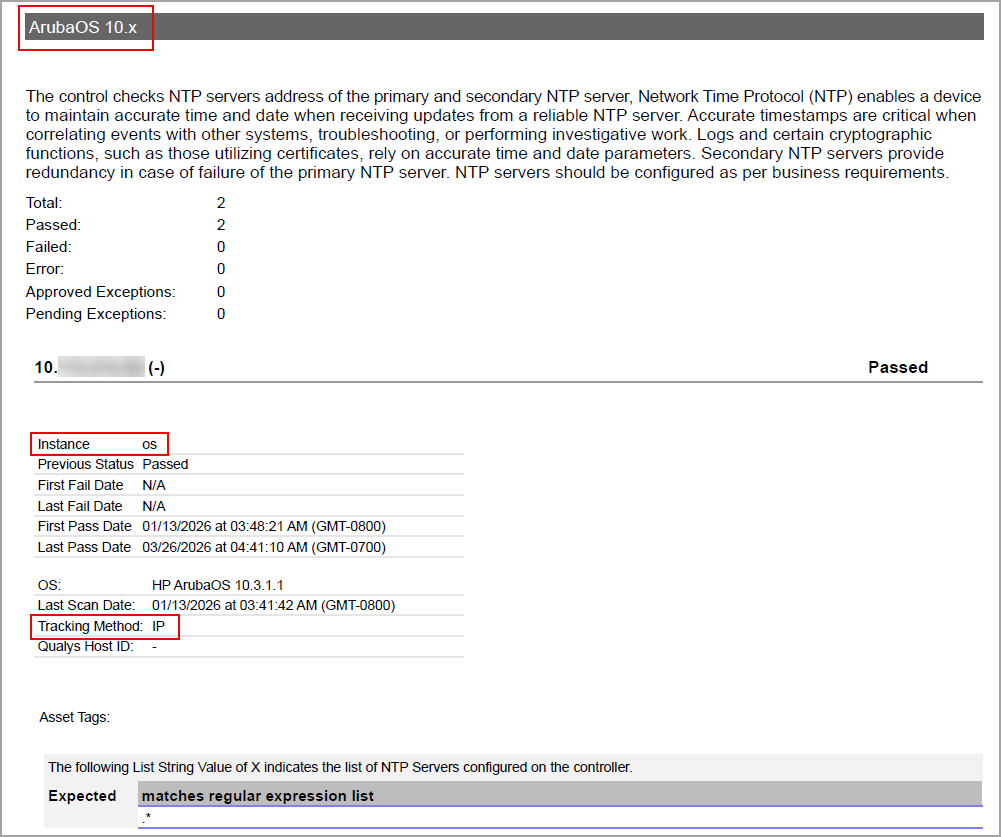Screen dimensions: 1001x837
Task: Click the Previous Status value 'Passed'
Action: 165,464
